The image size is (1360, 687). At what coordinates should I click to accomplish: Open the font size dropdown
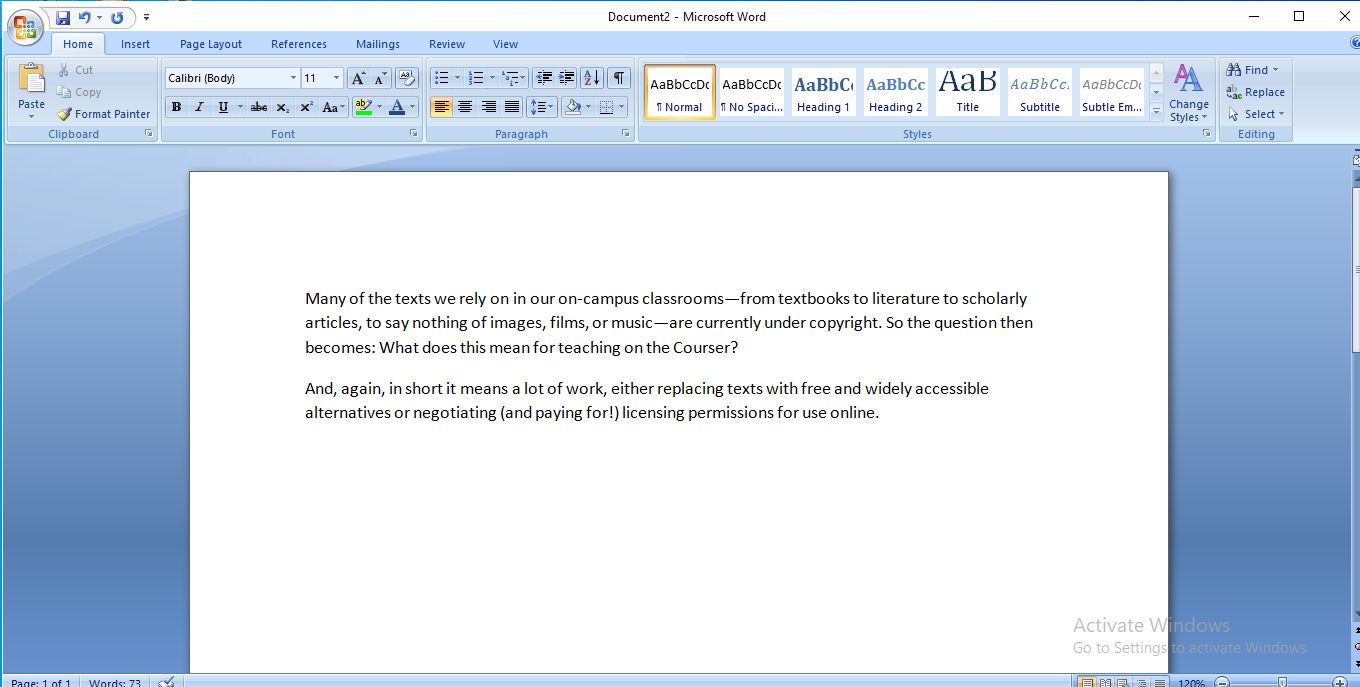(x=336, y=78)
